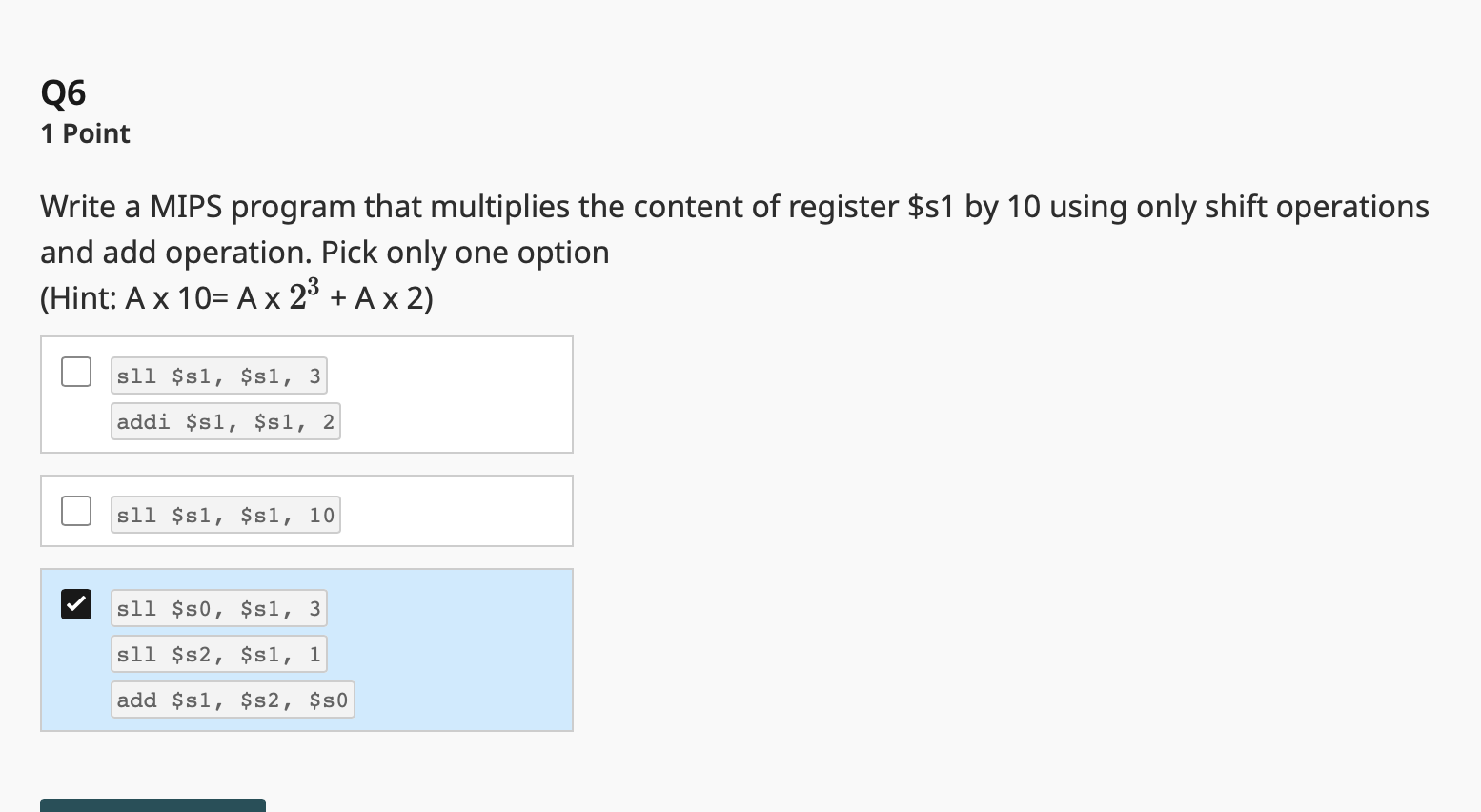Image resolution: width=1481 pixels, height=812 pixels.
Task: Check the first answer option checkbox
Action: 75,371
